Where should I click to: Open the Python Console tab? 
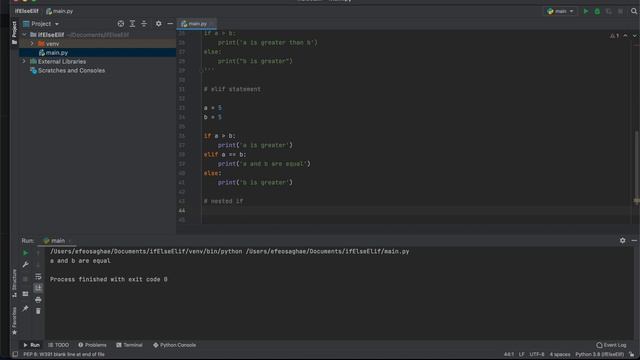[x=174, y=345]
